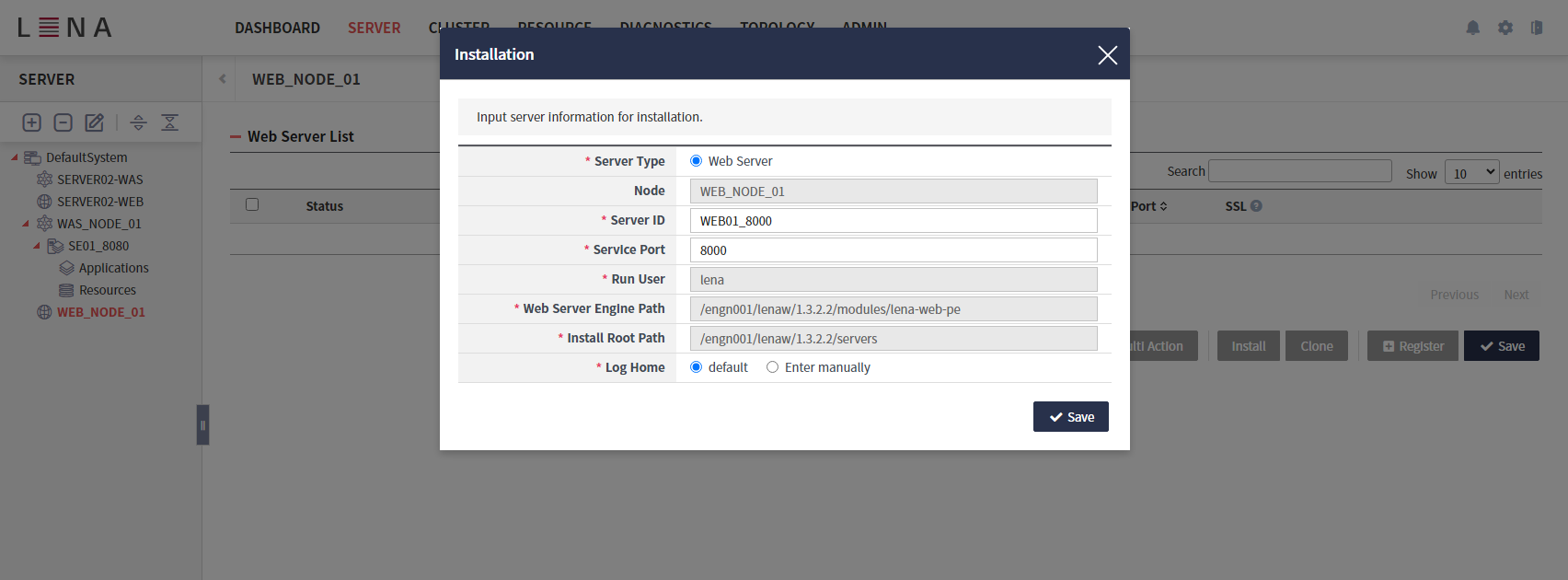
Task: Open the settings gear icon in header
Action: [1505, 28]
